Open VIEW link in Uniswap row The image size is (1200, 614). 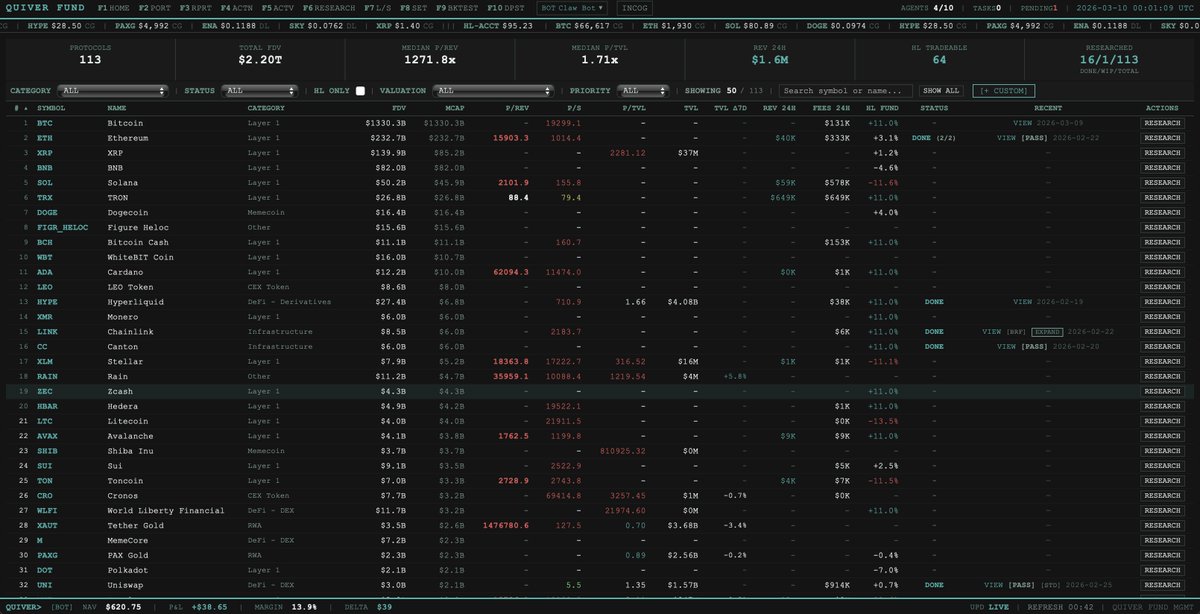point(992,584)
